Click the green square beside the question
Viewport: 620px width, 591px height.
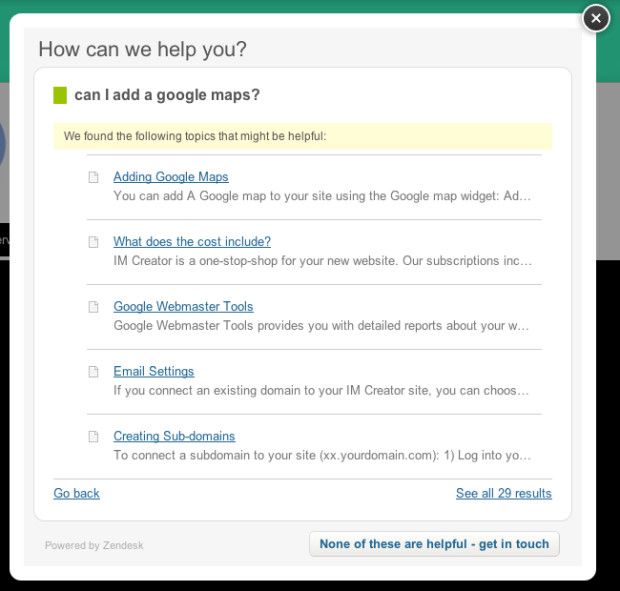pyautogui.click(x=60, y=95)
